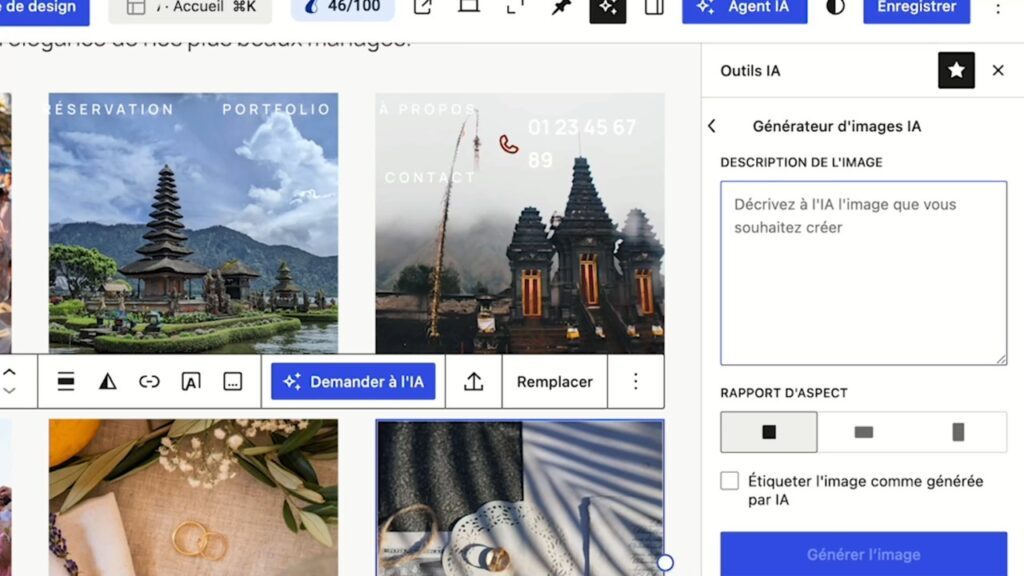This screenshot has height=576, width=1024.
Task: Open the Agent IA button
Action: tap(744, 8)
